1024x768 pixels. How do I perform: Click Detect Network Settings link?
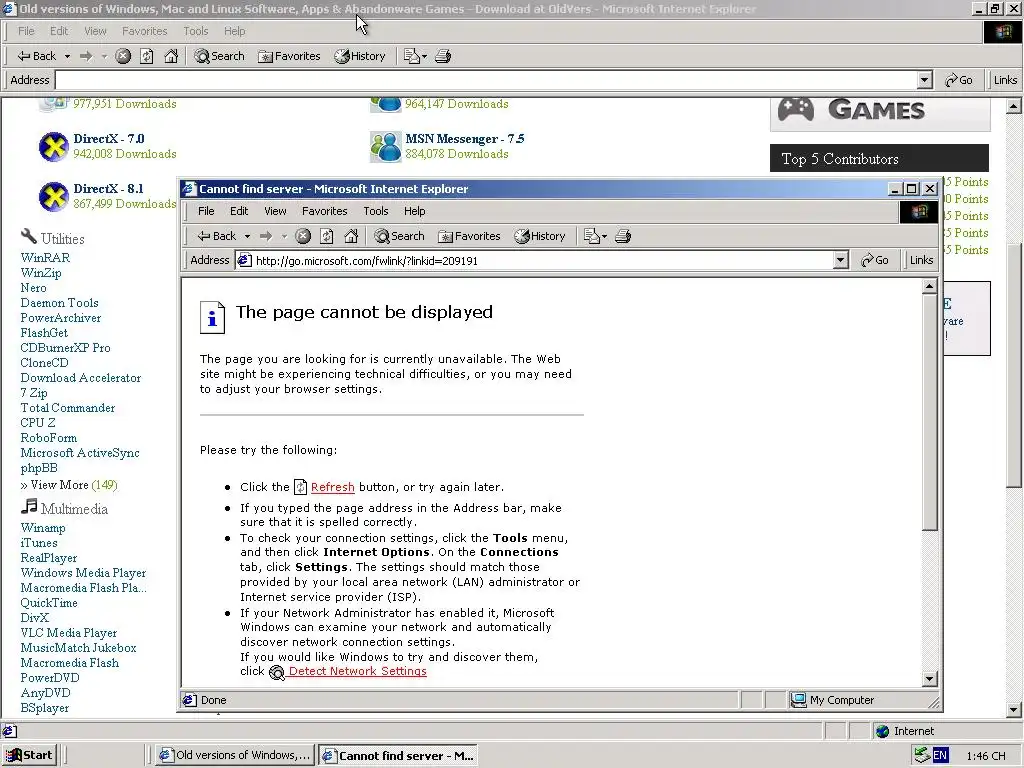(x=357, y=671)
